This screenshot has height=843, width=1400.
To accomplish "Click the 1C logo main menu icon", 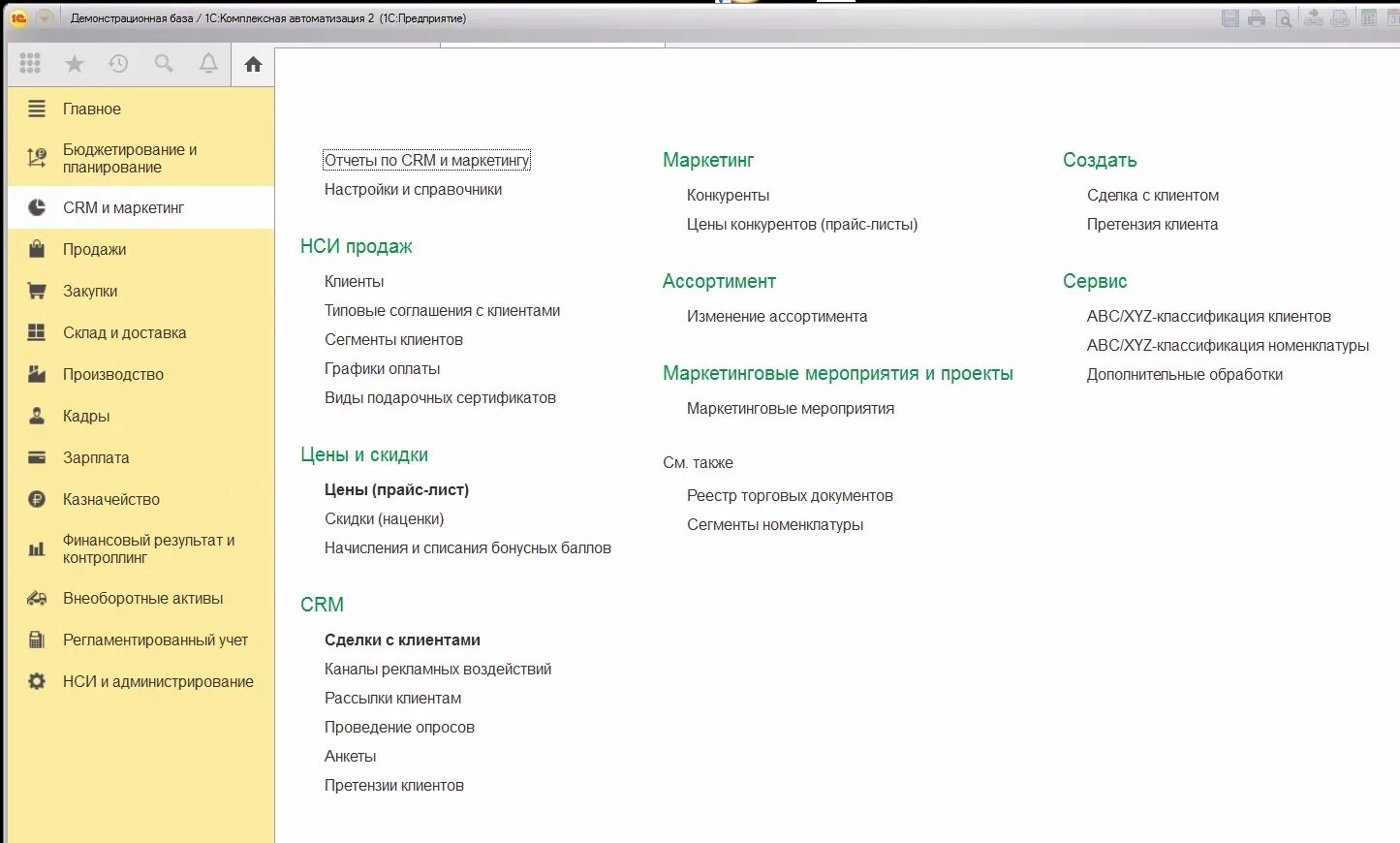I will (x=18, y=18).
